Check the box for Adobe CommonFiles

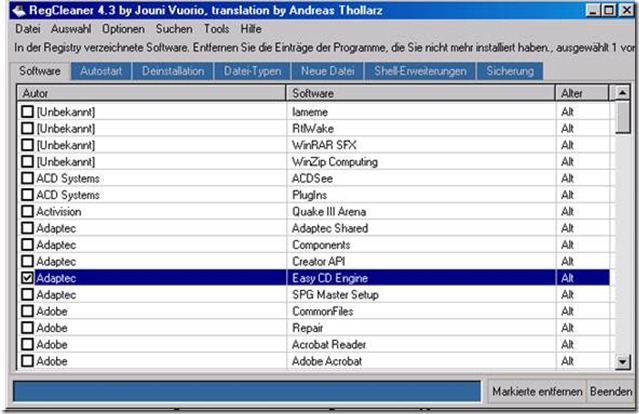pyautogui.click(x=27, y=311)
